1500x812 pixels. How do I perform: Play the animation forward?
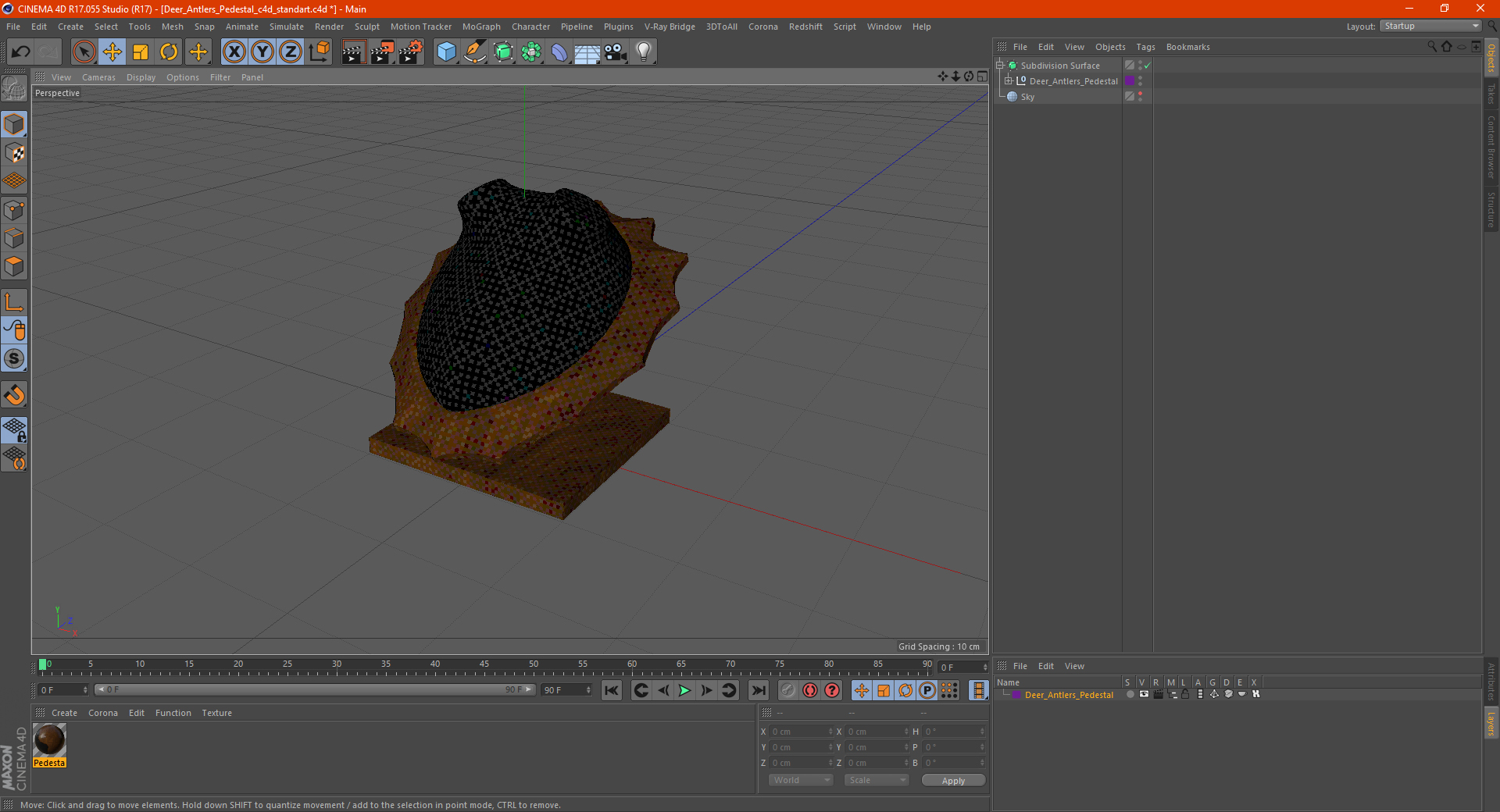coord(684,690)
